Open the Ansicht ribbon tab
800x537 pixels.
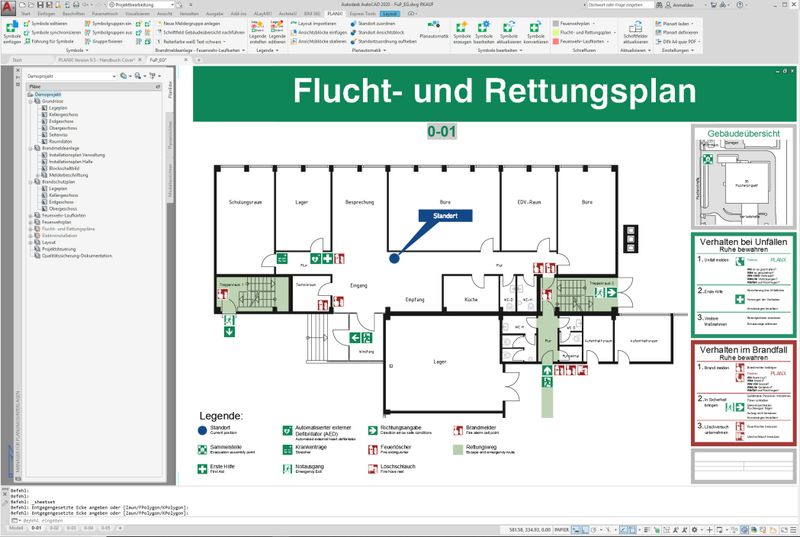point(164,14)
